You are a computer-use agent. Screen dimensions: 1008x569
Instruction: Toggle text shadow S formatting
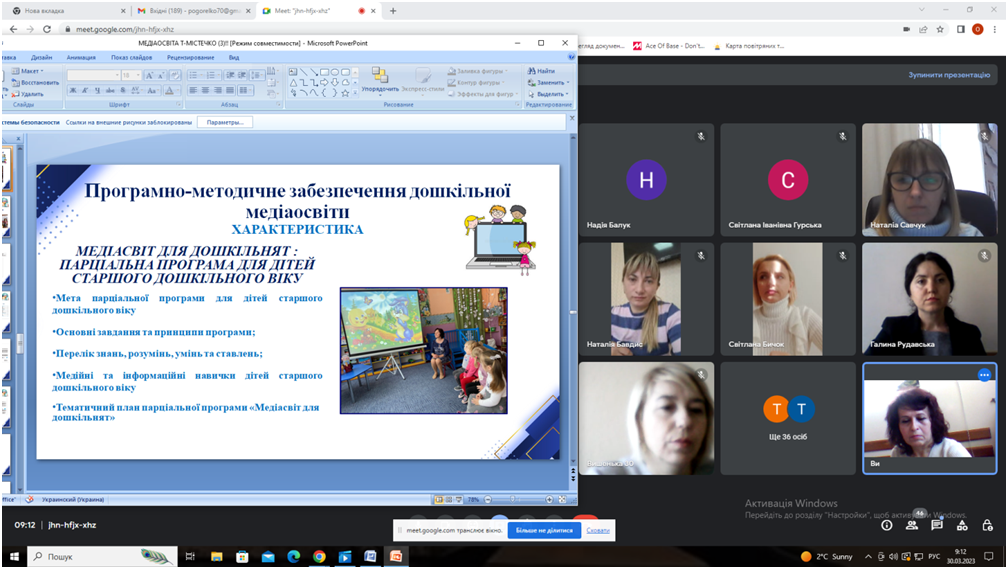[x=123, y=91]
